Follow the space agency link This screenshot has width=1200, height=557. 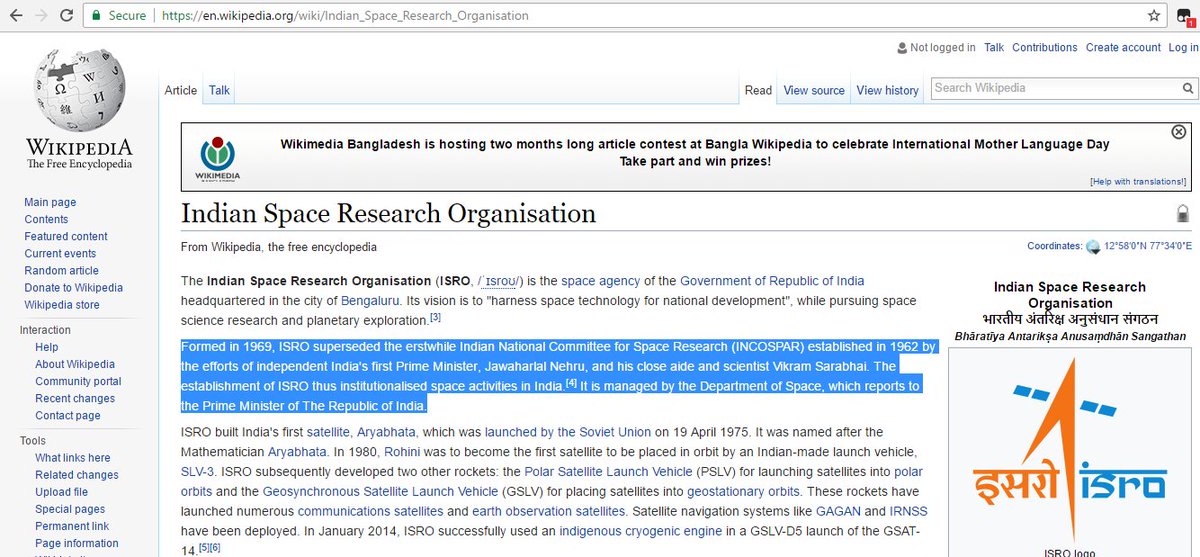click(x=600, y=281)
